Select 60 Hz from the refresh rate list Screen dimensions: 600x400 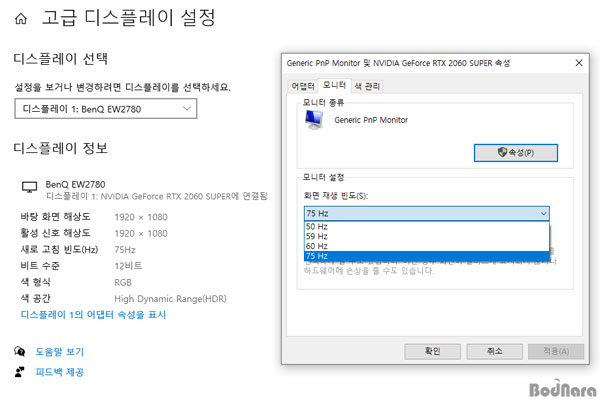pos(427,246)
